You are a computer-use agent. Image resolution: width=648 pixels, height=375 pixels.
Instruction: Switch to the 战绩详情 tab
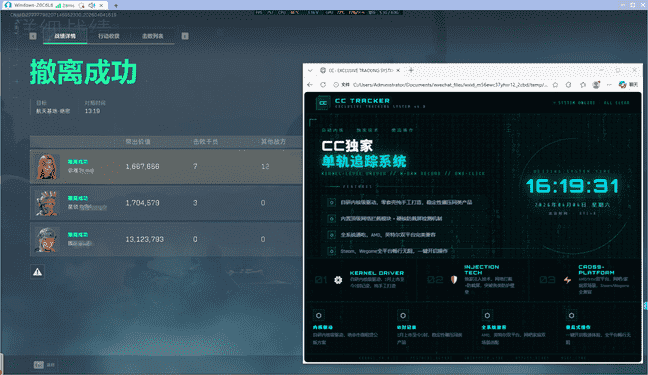65,36
